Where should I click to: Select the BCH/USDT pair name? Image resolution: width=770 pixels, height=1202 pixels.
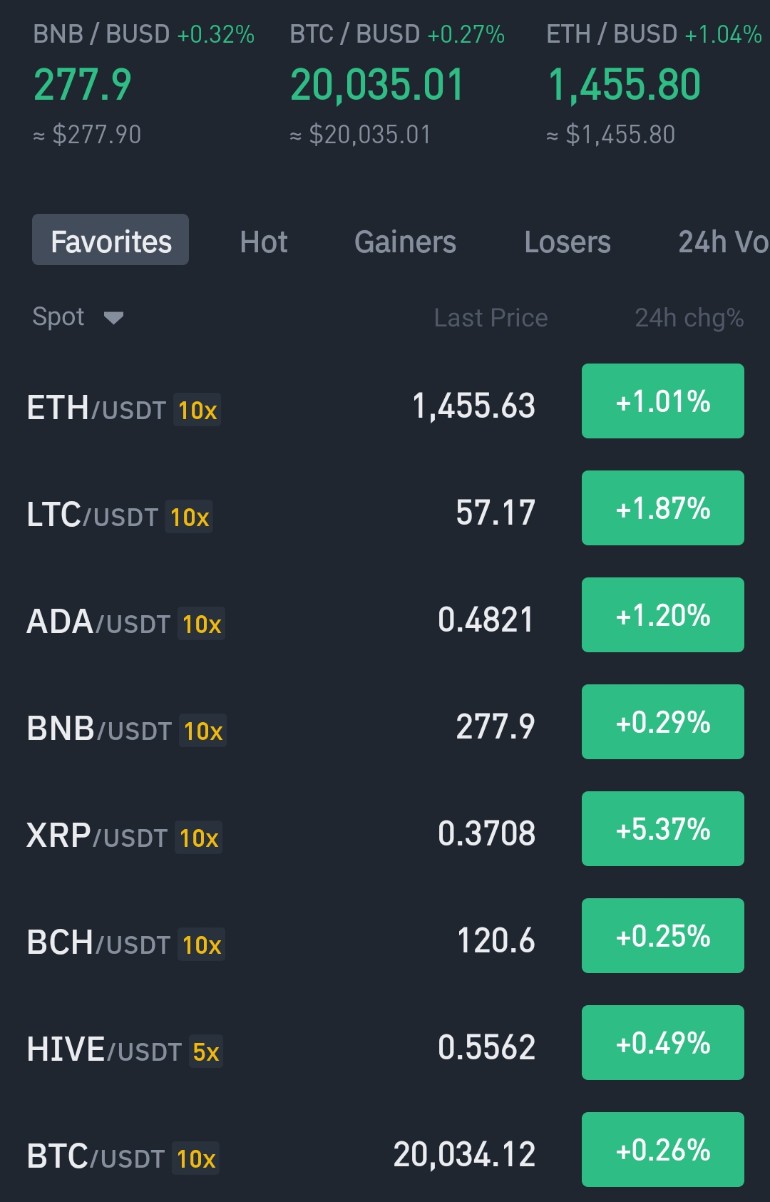(98, 942)
